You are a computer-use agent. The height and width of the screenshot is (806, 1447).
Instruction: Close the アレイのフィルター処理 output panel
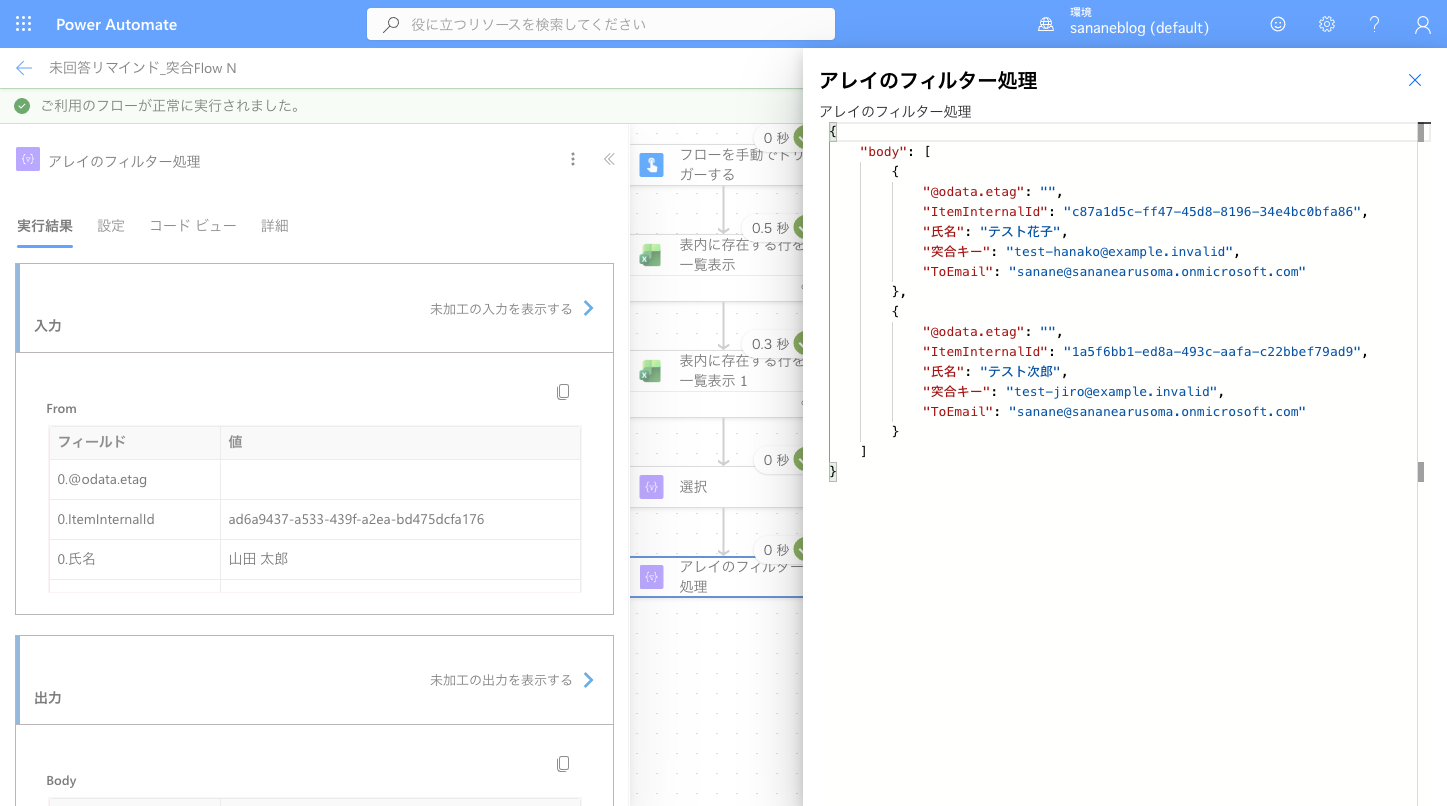pyautogui.click(x=1415, y=80)
